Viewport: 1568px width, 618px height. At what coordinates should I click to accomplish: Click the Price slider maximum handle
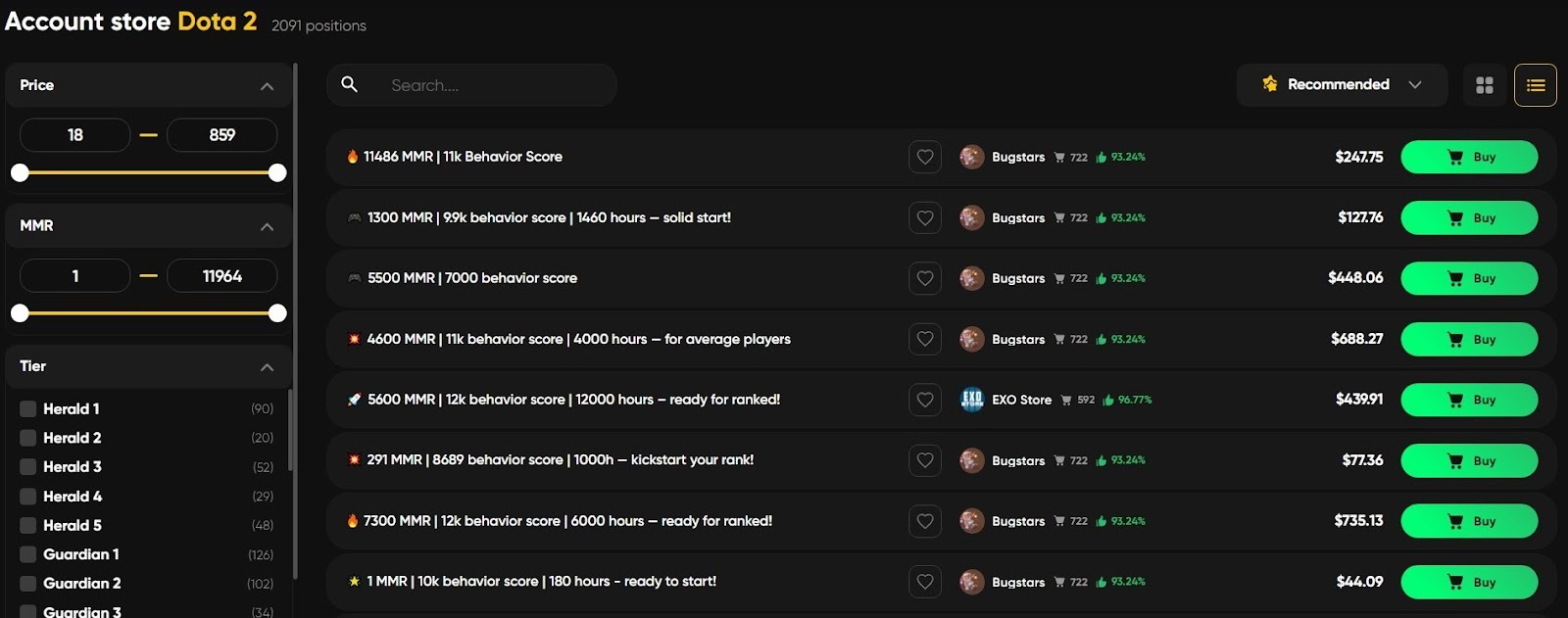point(277,173)
